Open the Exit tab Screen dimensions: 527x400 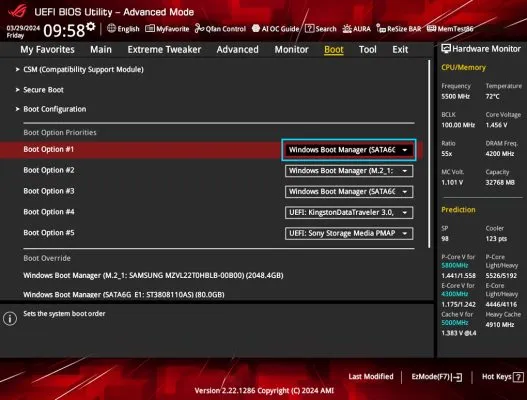click(x=400, y=50)
